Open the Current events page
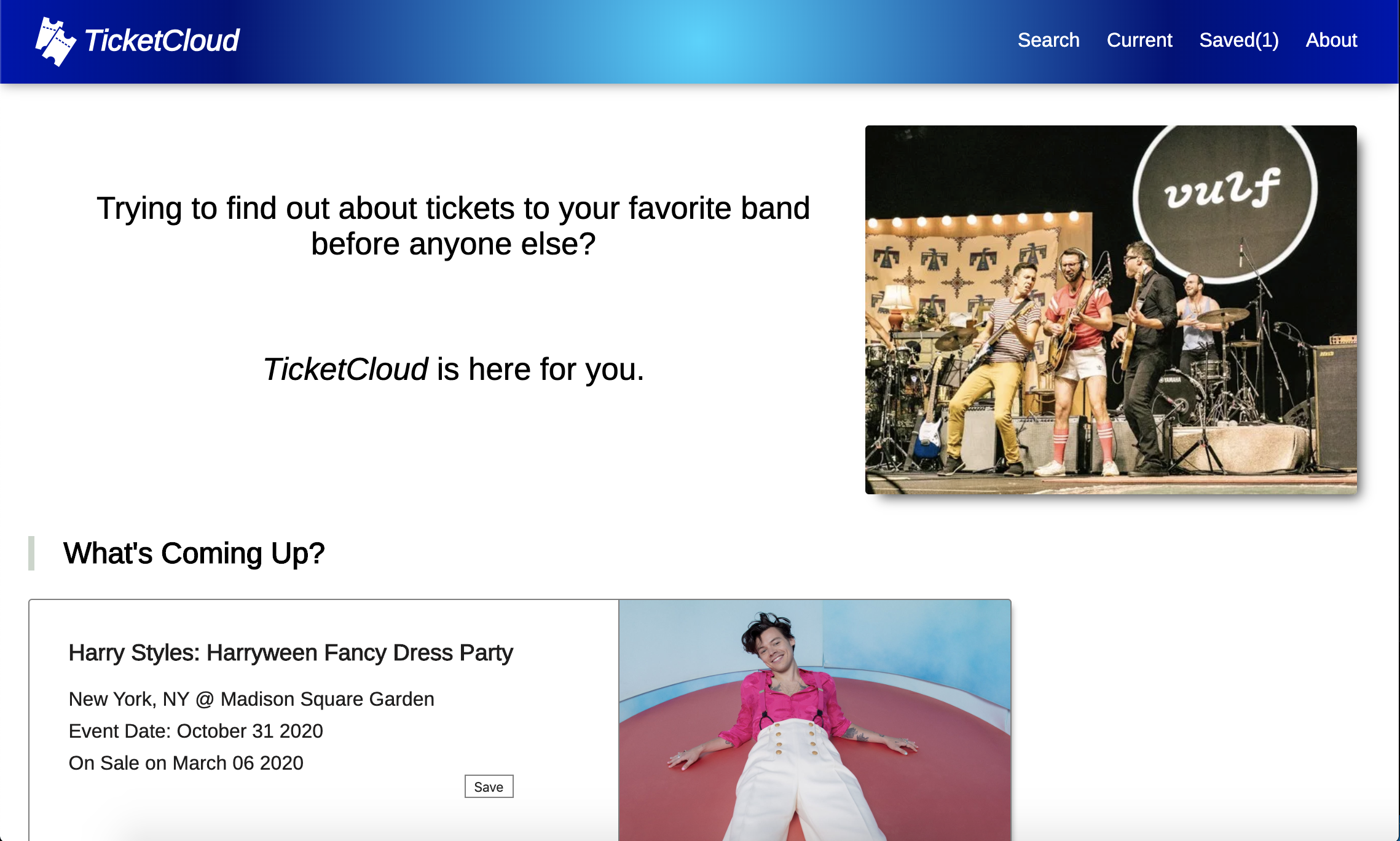 (x=1140, y=40)
